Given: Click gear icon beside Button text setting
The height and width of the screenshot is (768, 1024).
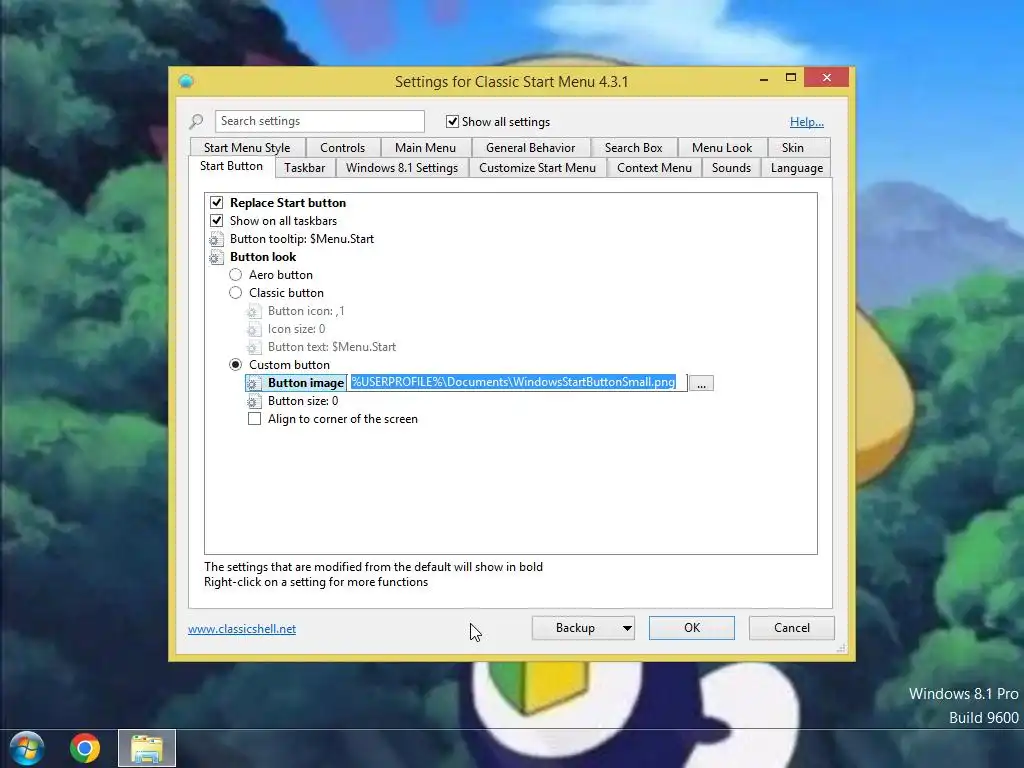Looking at the screenshot, I should tap(254, 347).
